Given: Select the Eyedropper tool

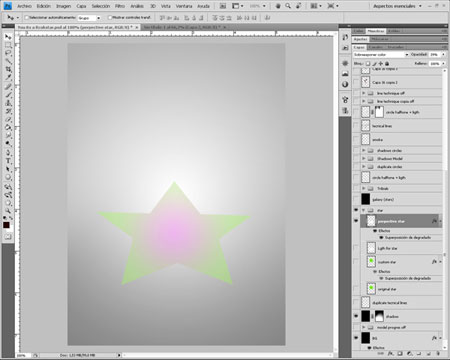Looking at the screenshot, I should click(8, 77).
